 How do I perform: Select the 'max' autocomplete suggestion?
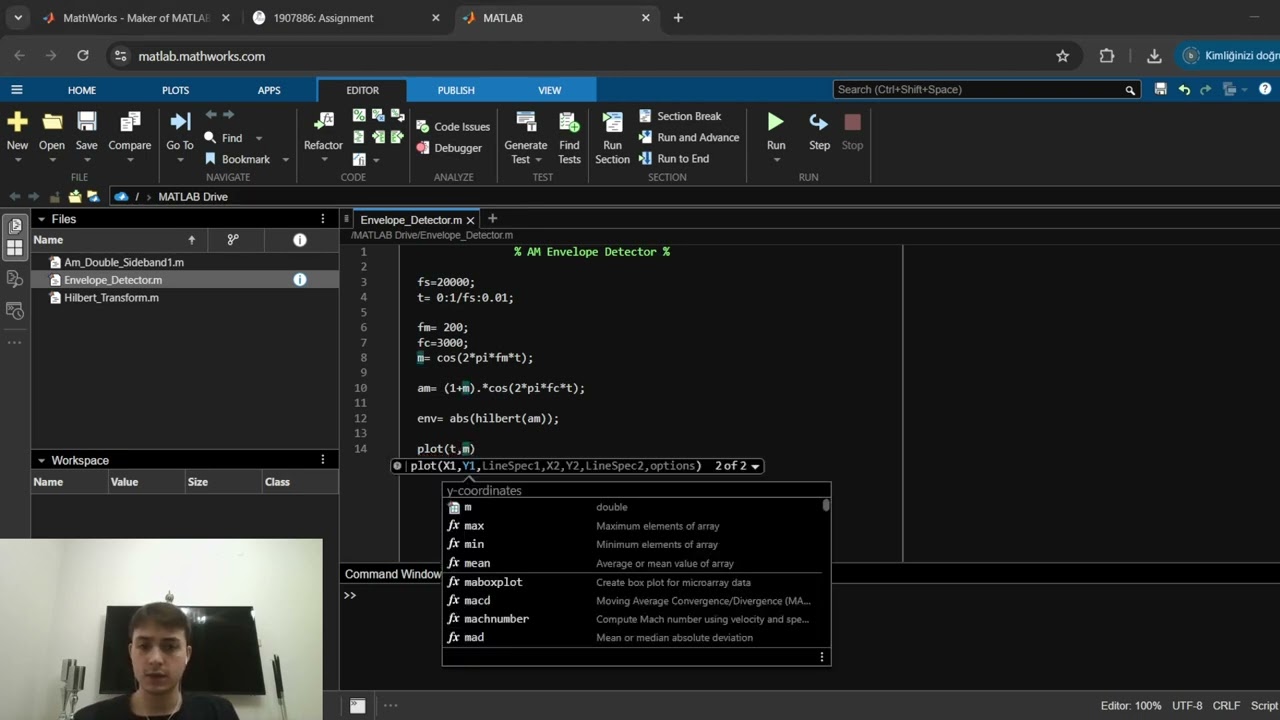[474, 526]
